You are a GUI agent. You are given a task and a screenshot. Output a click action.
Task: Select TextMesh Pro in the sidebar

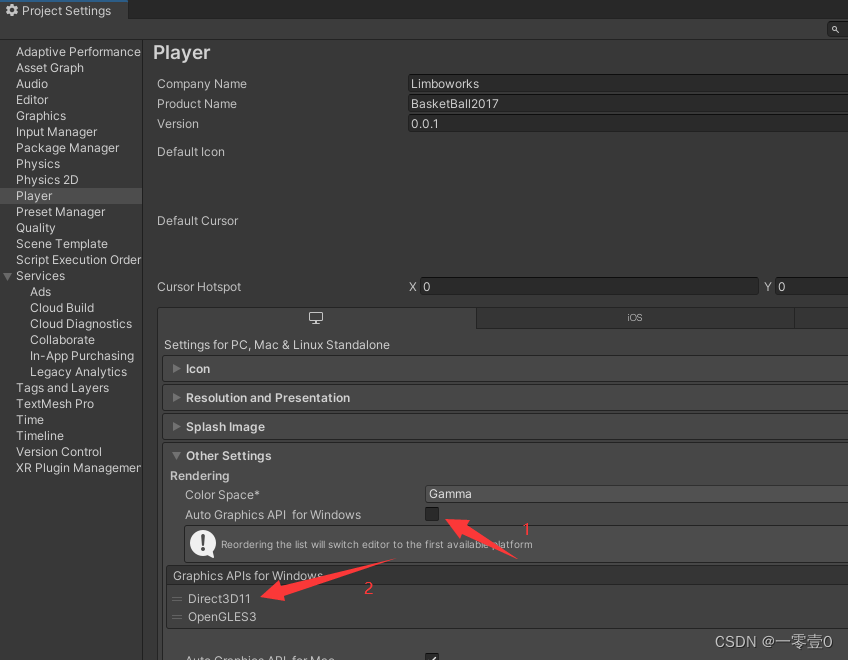(x=55, y=403)
